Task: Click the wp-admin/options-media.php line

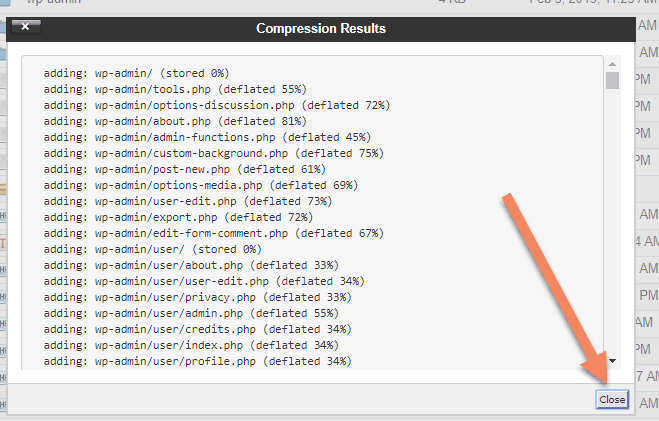Action: 201,185
